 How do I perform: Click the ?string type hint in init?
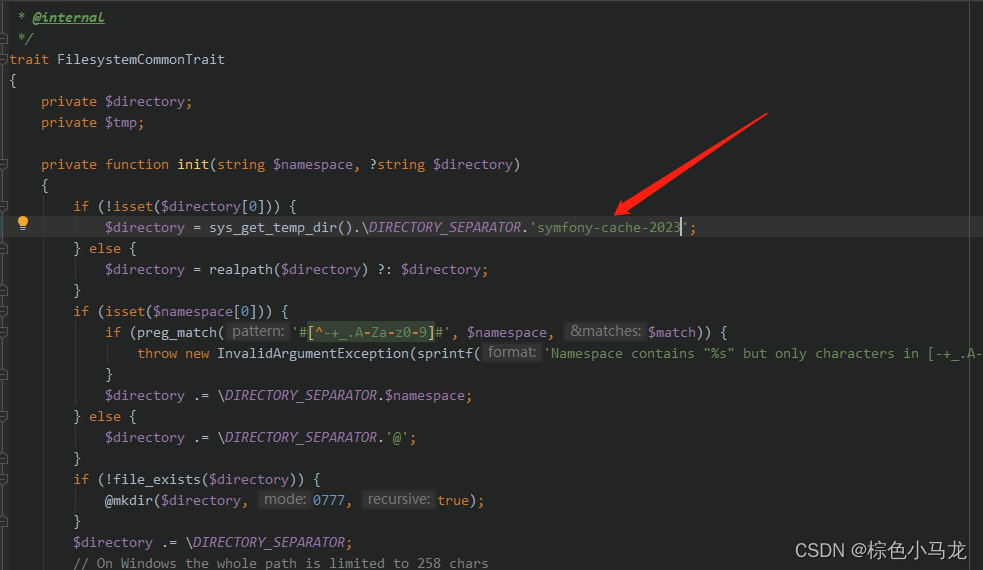(x=397, y=164)
